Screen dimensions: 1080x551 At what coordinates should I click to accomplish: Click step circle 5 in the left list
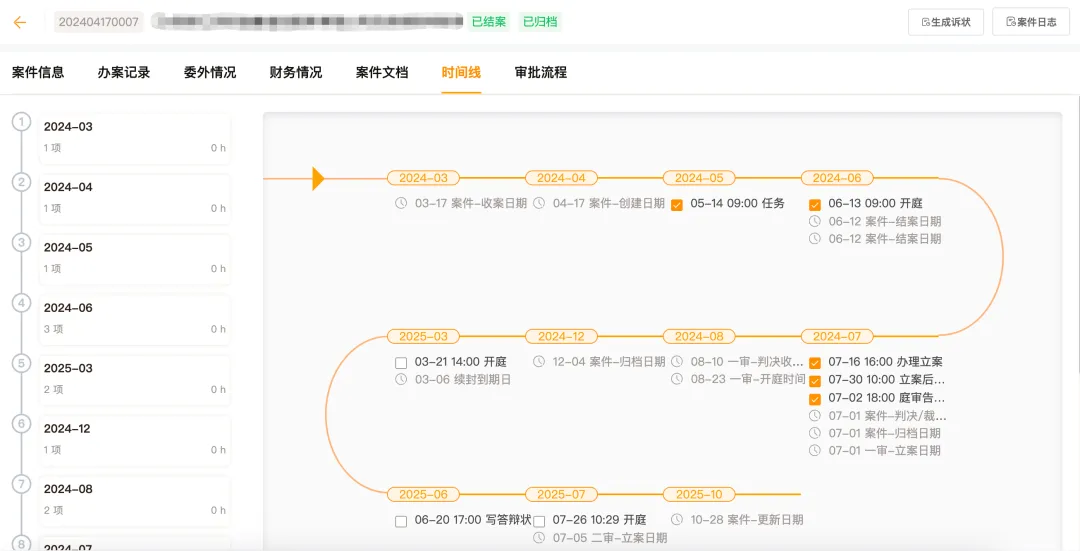point(21,363)
